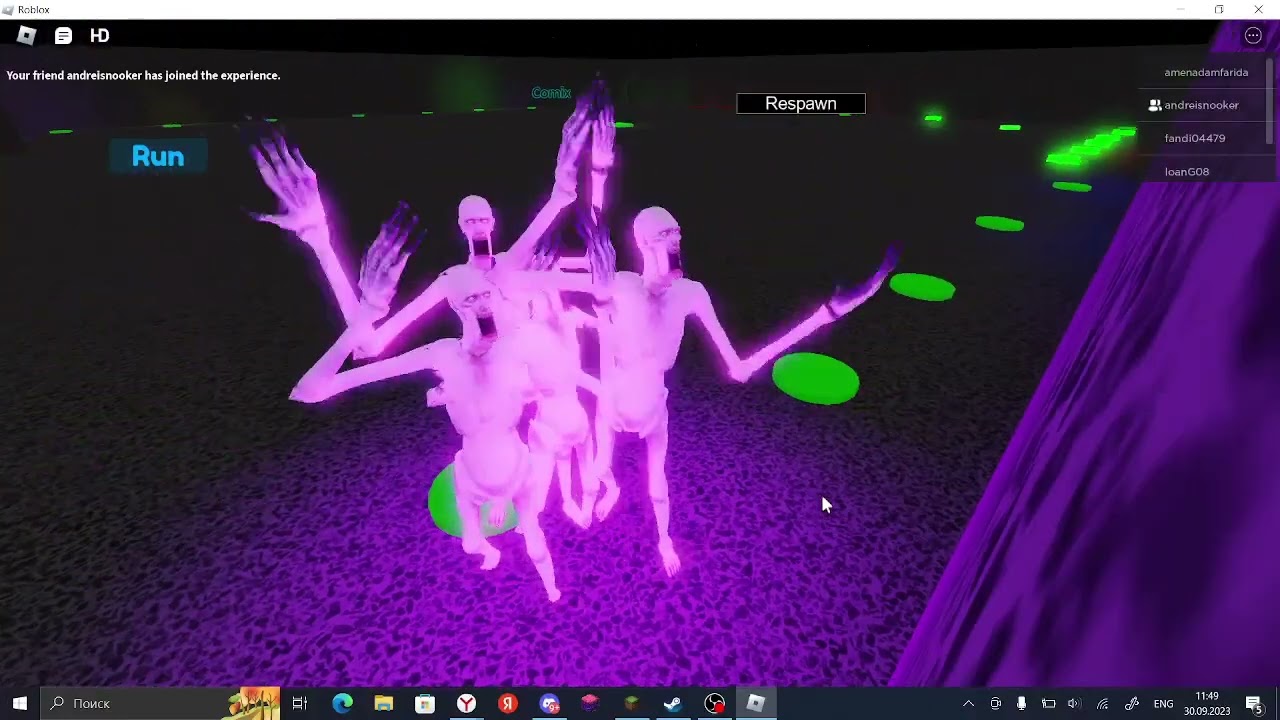
Task: Open the three-dots more menu icon
Action: tap(1253, 36)
